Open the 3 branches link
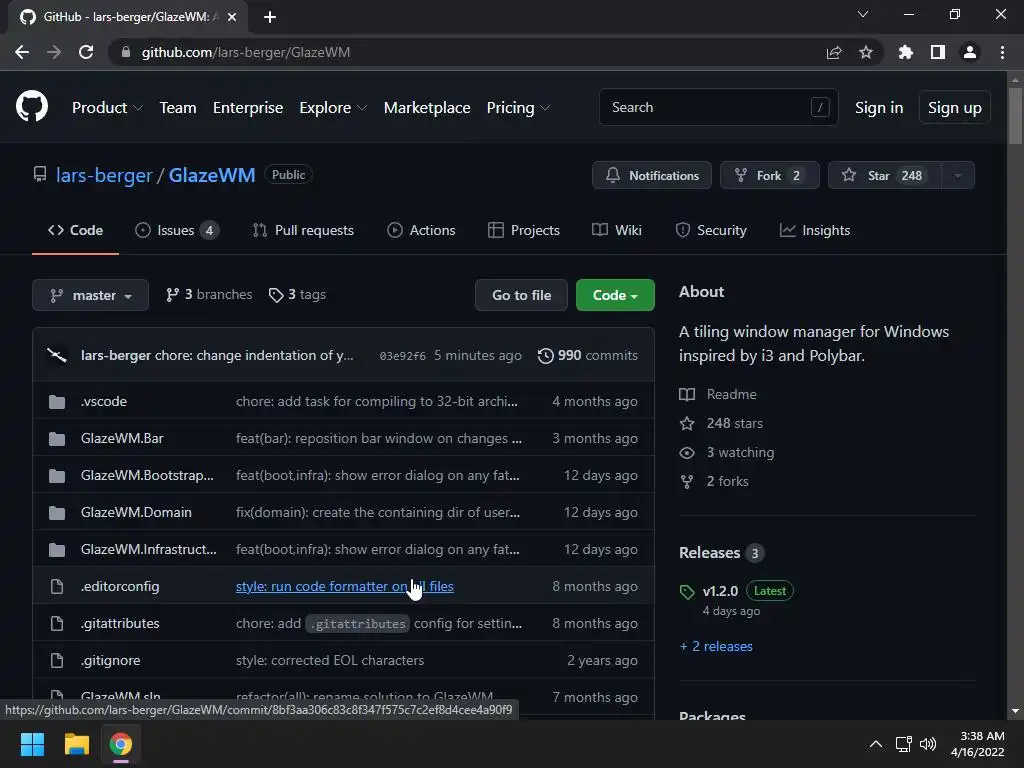 click(x=209, y=295)
